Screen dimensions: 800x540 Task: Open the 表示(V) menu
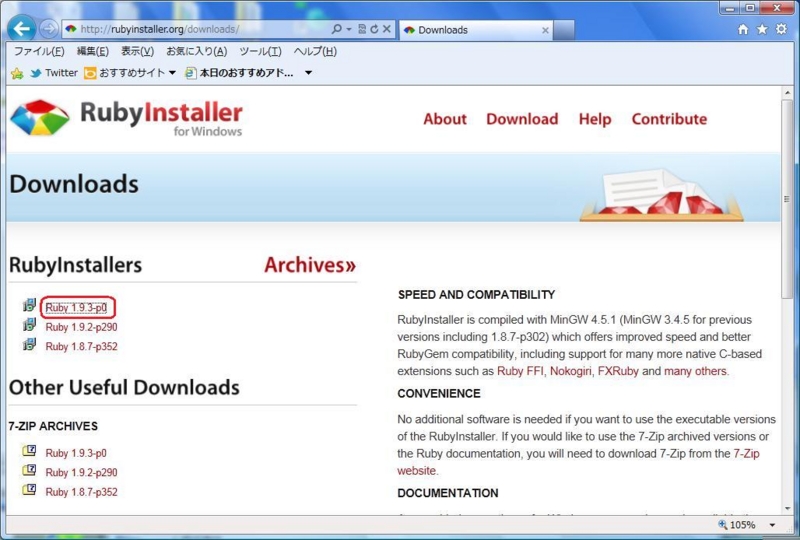point(137,51)
